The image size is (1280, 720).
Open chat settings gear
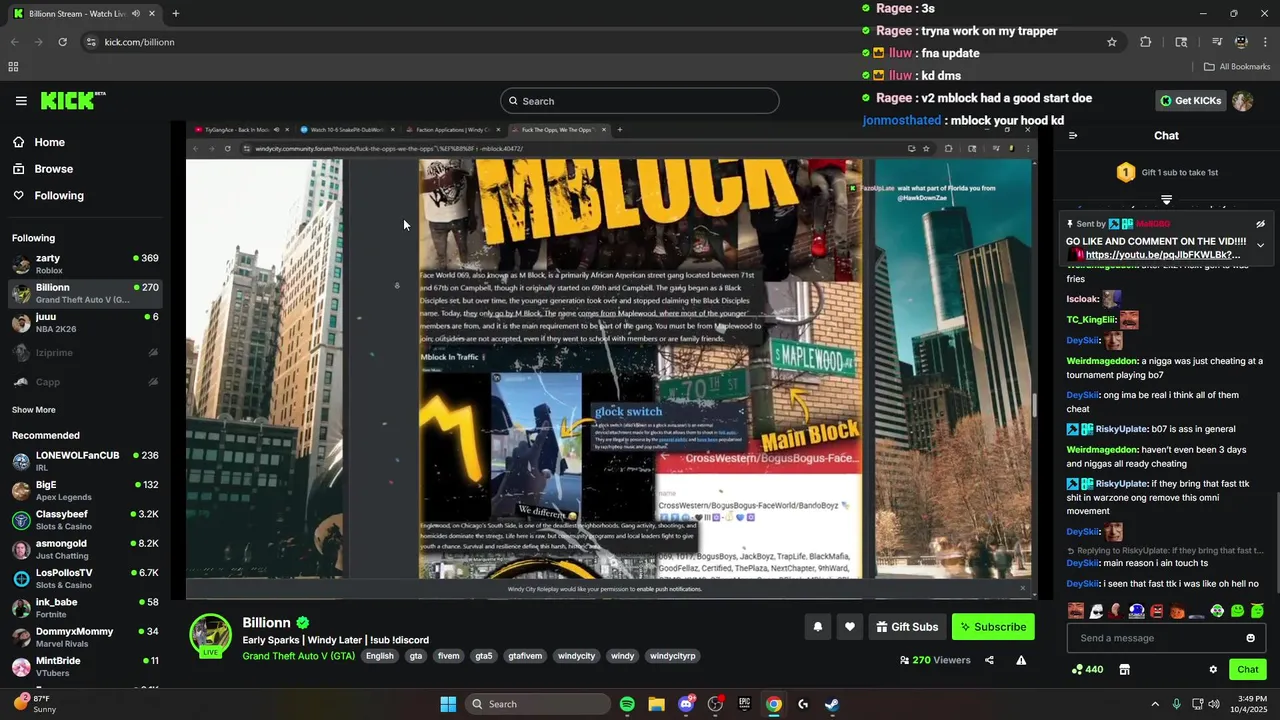click(x=1213, y=670)
